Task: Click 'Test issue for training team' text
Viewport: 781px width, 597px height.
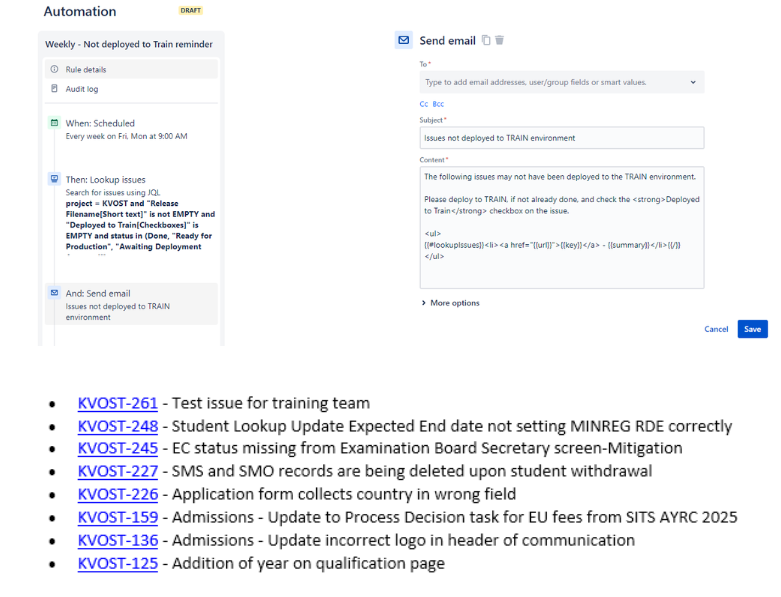Action: coord(271,403)
